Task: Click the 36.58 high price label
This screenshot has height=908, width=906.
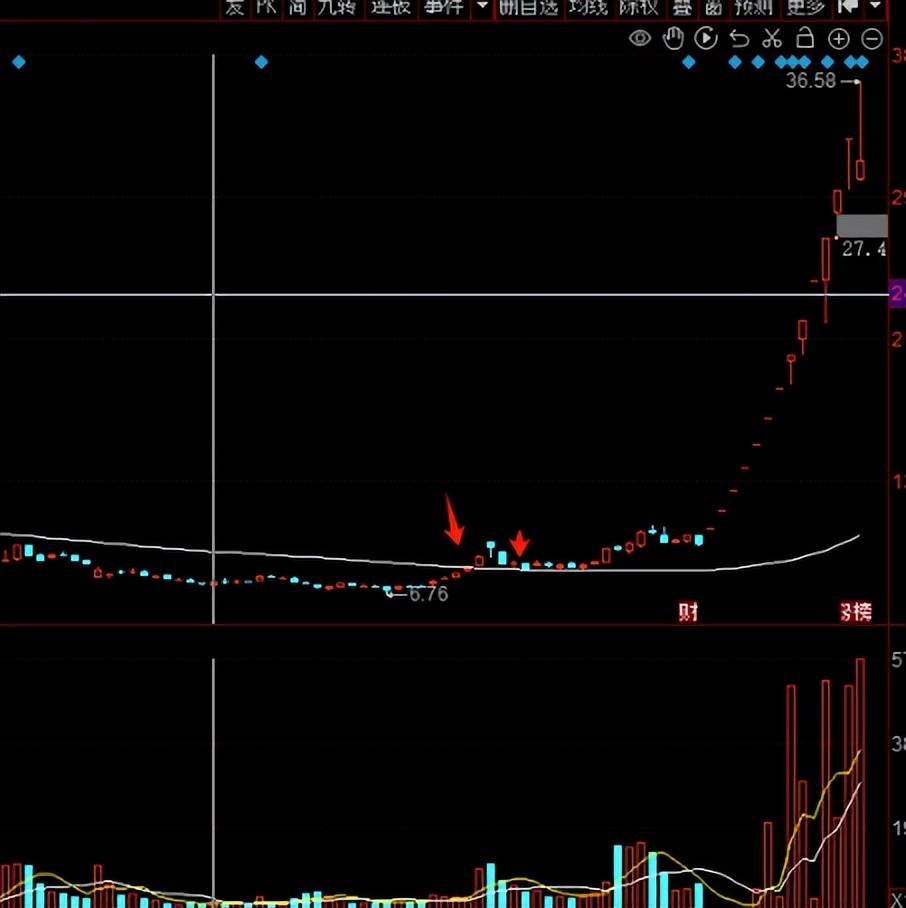Action: [x=810, y=80]
